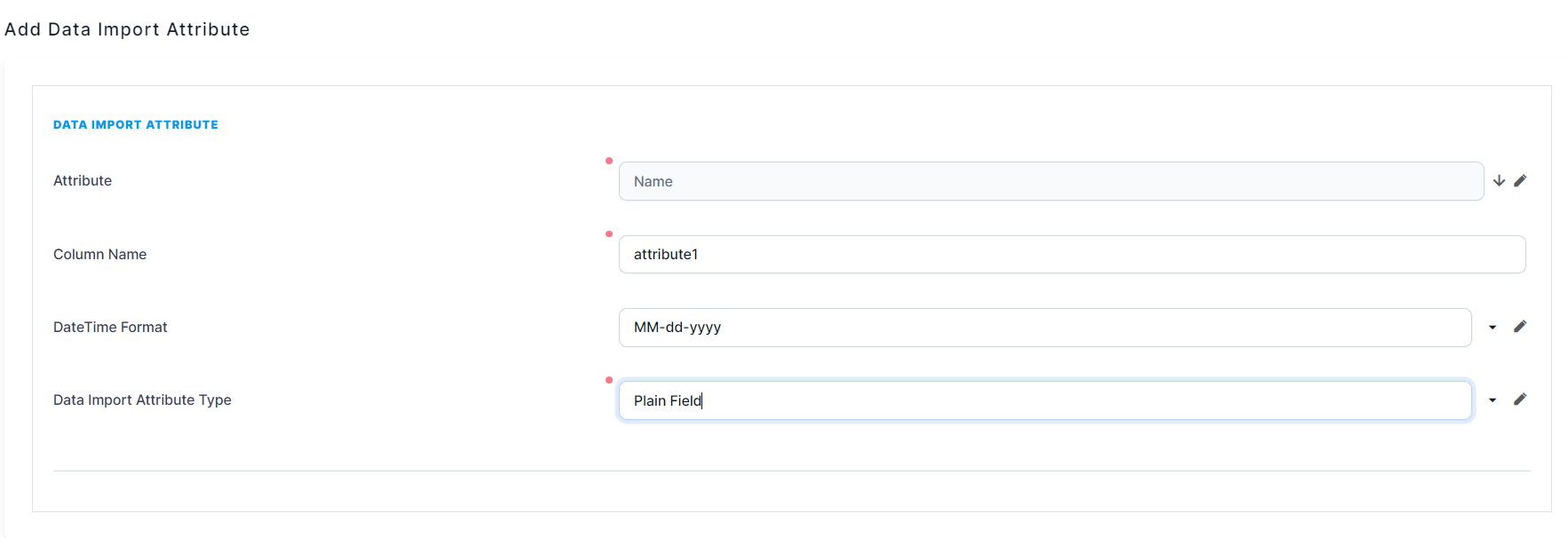Click the down arrow icon next to the Attribute field
This screenshot has width=1568, height=538.
[1499, 180]
